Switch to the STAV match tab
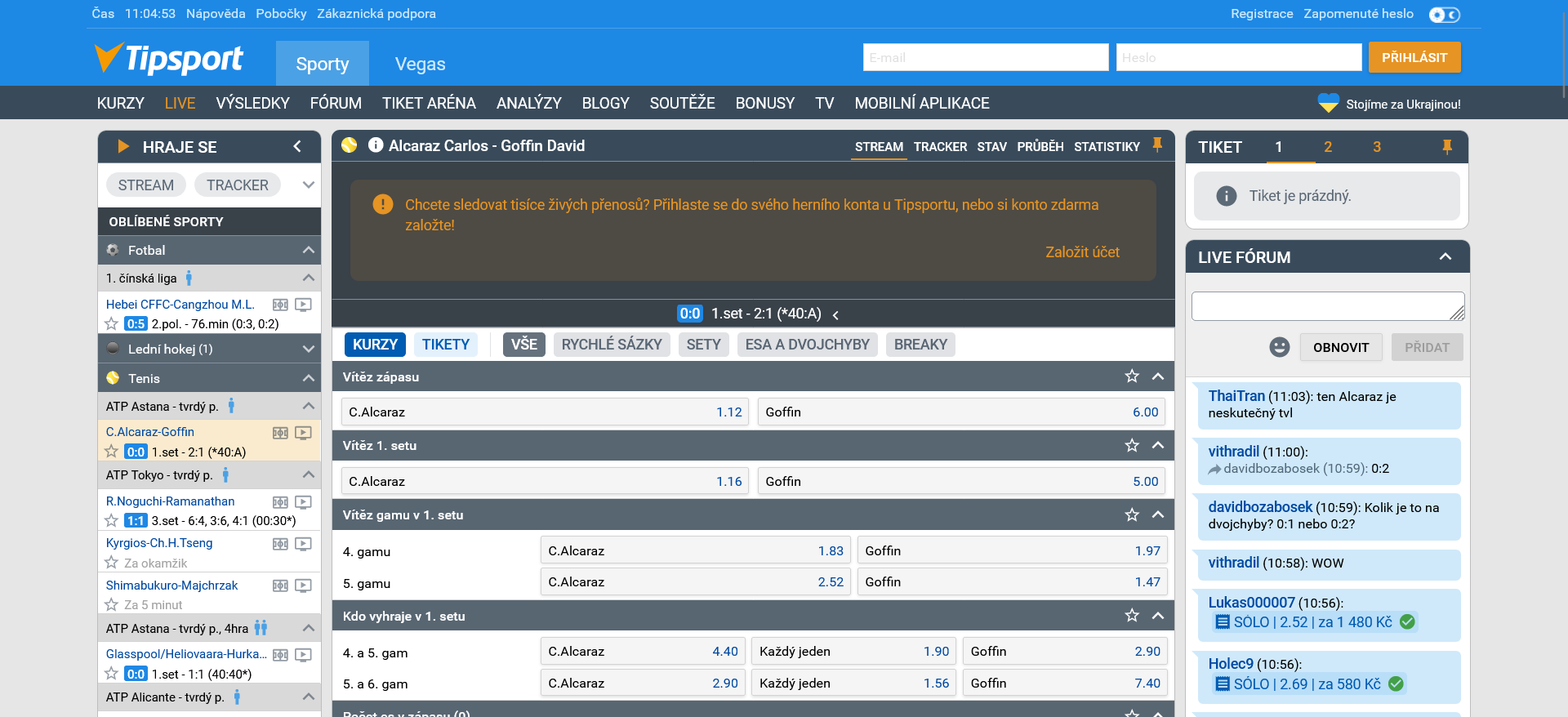1568x717 pixels. [x=991, y=147]
